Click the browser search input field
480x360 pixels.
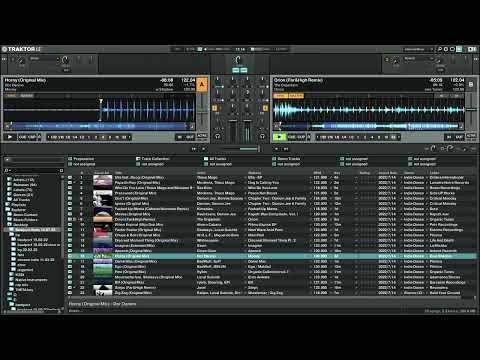(x=34, y=170)
